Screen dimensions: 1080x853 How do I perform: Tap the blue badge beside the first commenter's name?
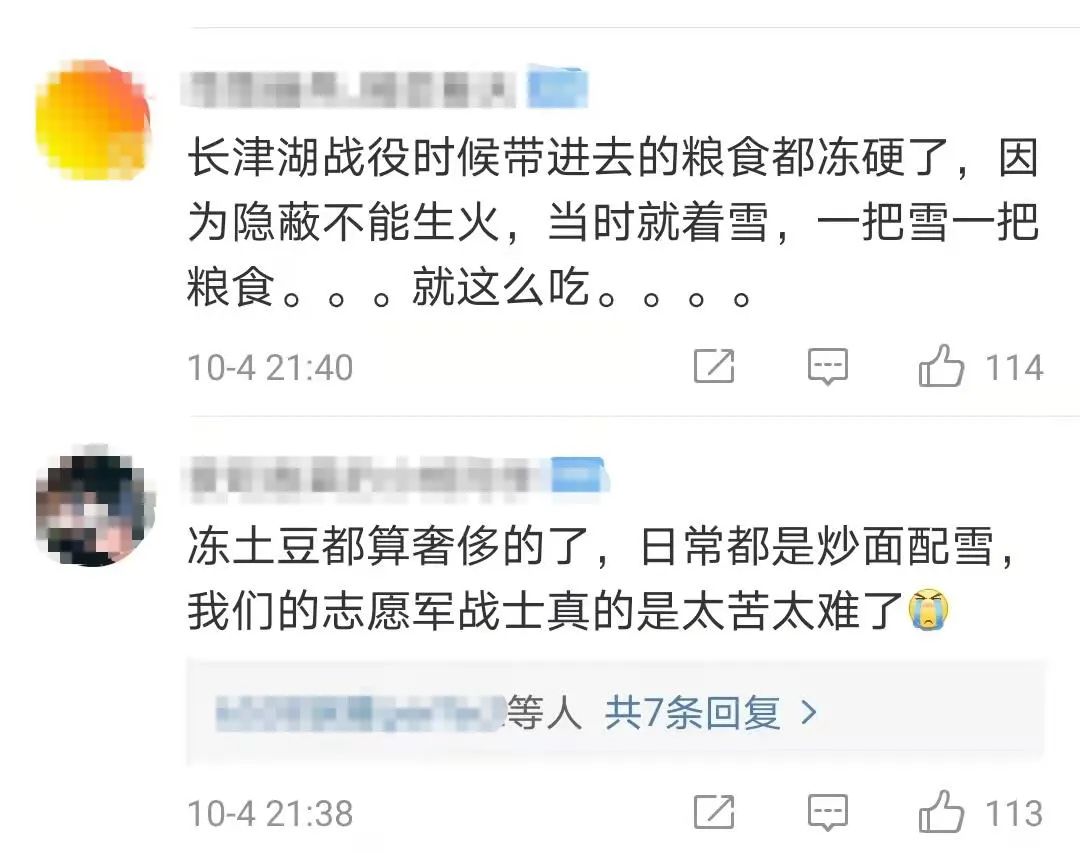click(558, 87)
